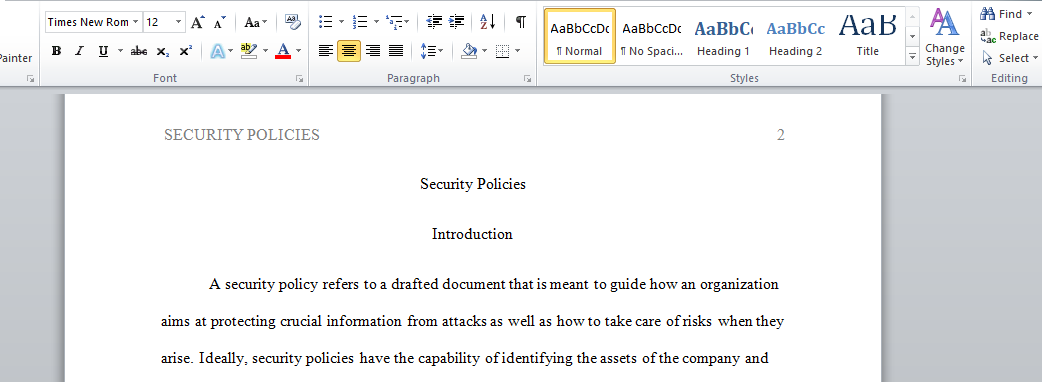Toggle bold formatting
Image resolution: width=1042 pixels, height=382 pixels.
coord(56,50)
